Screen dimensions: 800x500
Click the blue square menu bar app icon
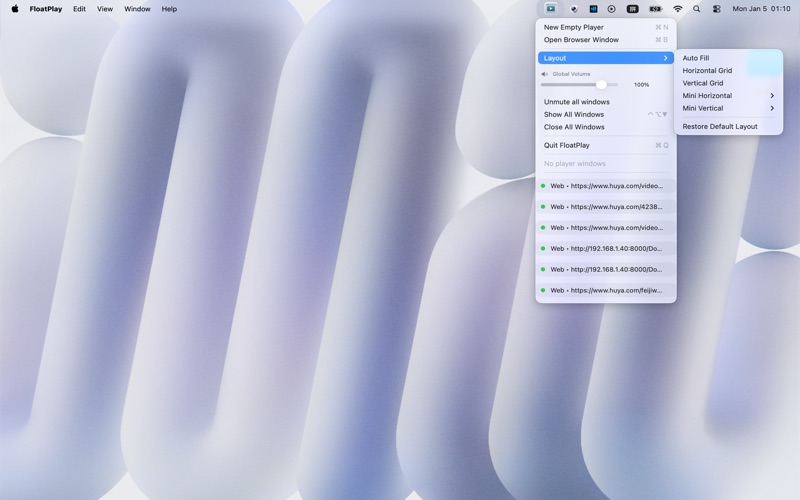pos(593,9)
